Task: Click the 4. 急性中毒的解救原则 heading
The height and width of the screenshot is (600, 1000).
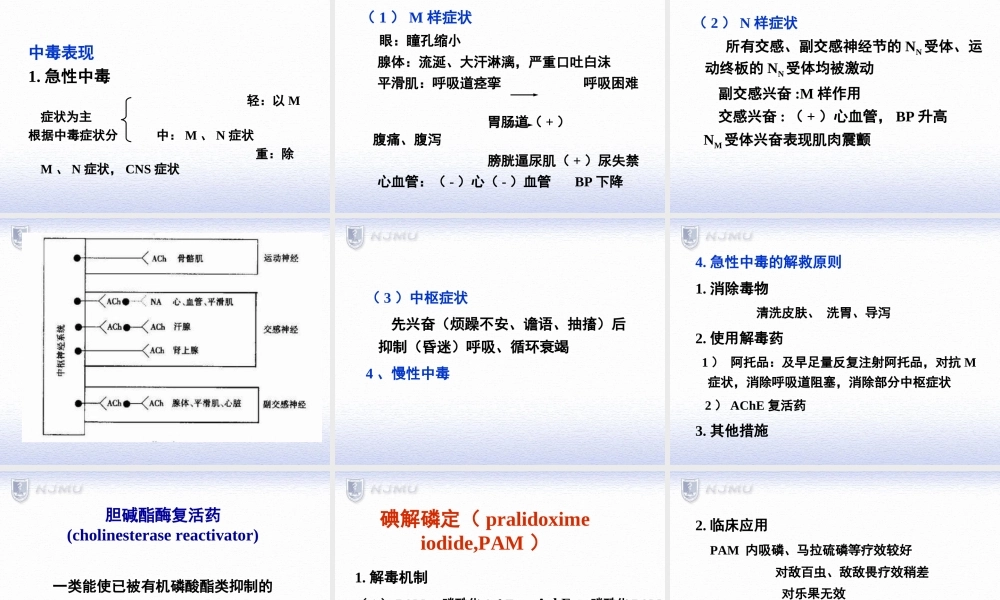Action: (x=767, y=263)
